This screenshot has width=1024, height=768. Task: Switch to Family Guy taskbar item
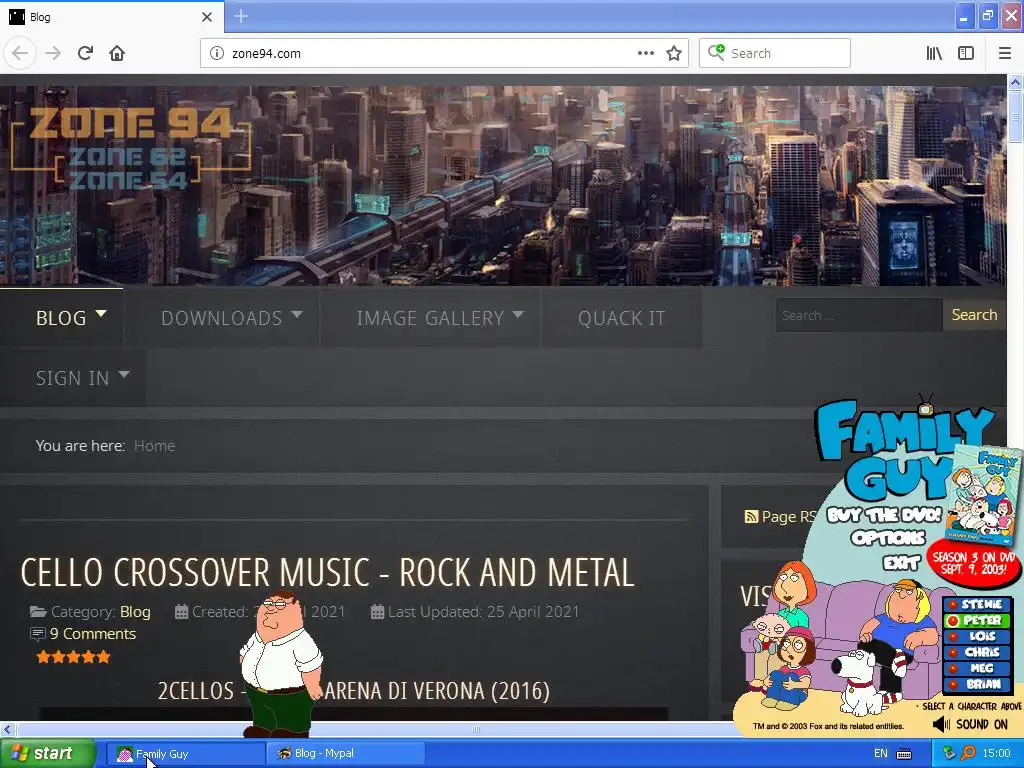tap(185, 754)
